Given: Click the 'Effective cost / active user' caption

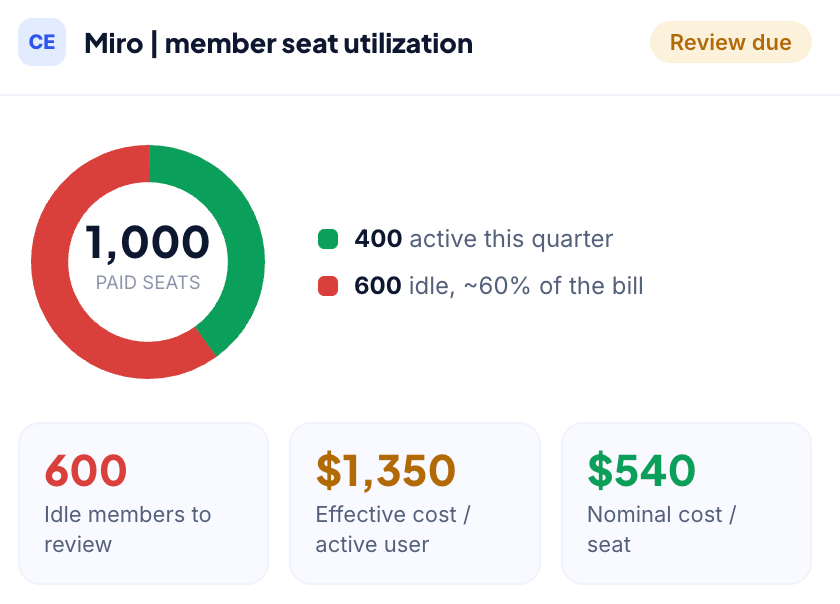Looking at the screenshot, I should 393,530.
